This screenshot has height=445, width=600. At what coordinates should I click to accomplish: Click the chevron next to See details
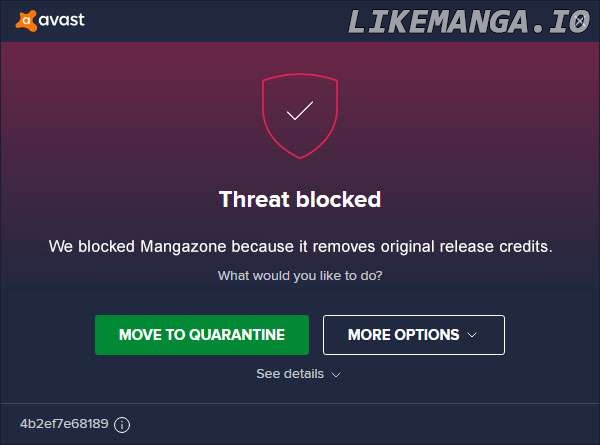coord(336,375)
